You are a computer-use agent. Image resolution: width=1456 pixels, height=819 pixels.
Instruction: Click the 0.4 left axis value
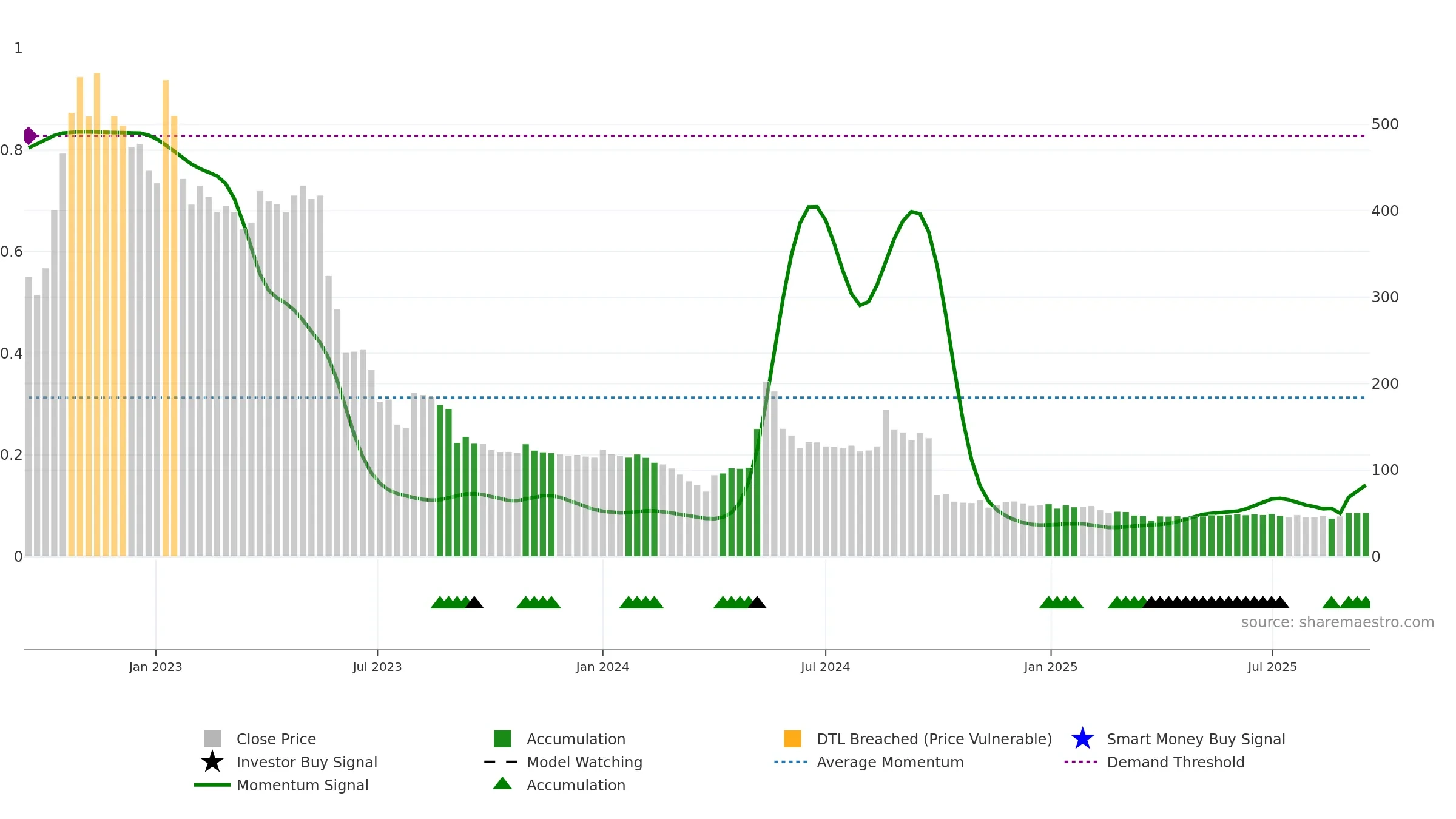click(x=12, y=354)
